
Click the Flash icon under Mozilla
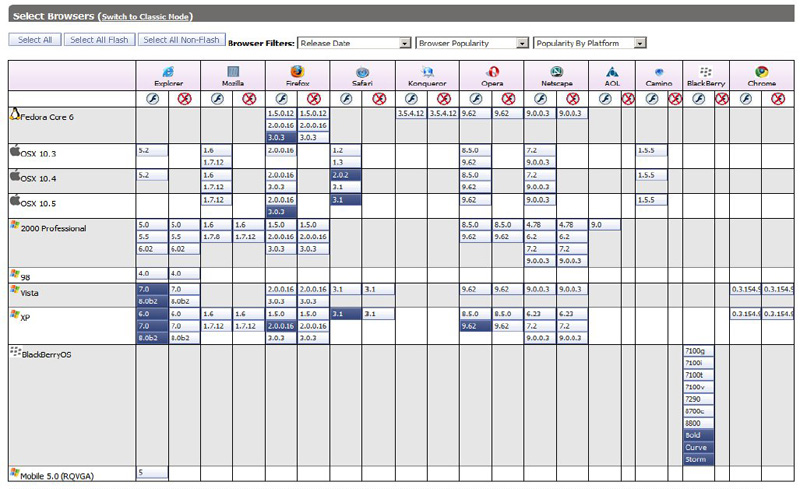click(x=217, y=99)
